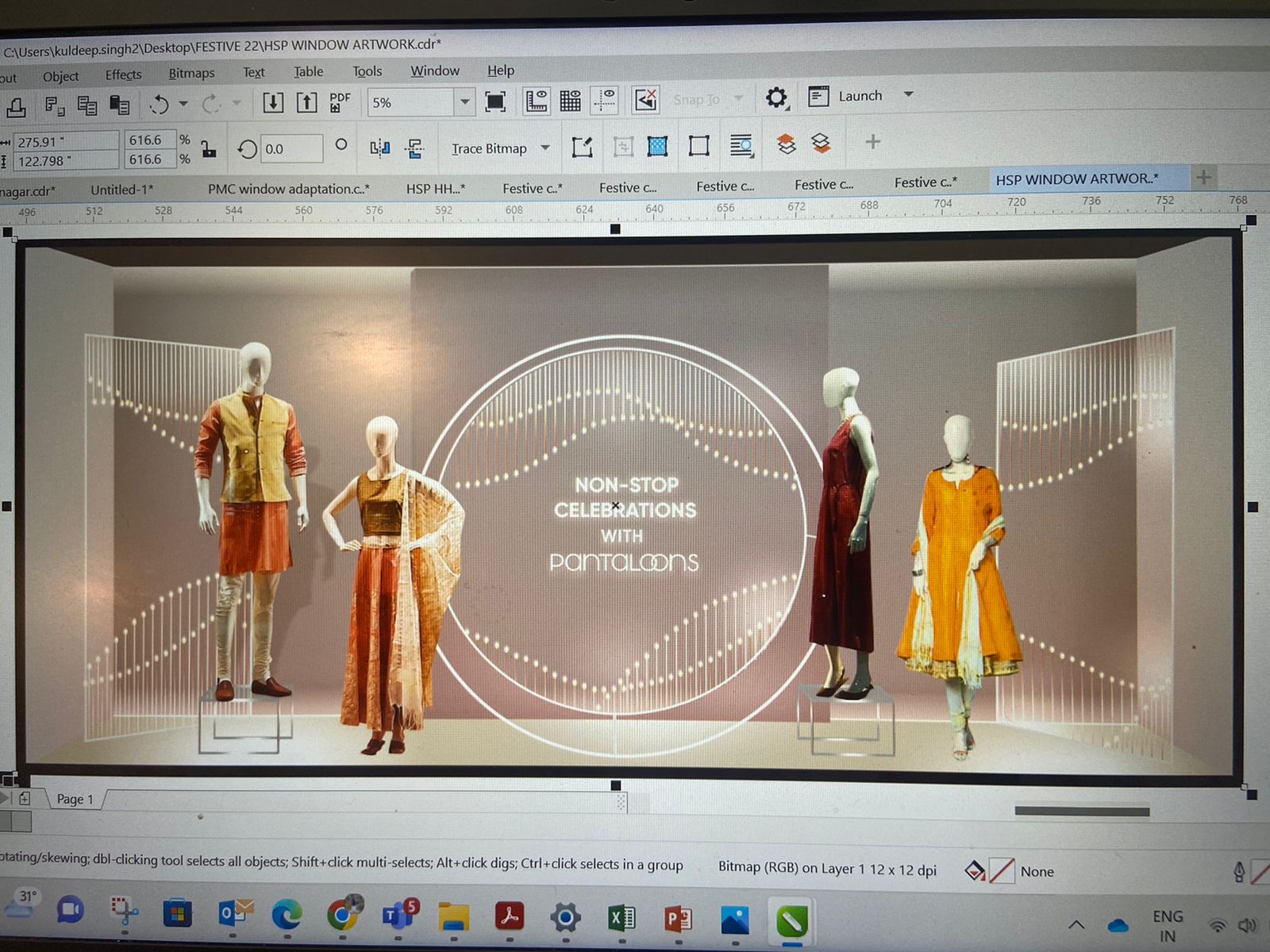Open the Table menu
This screenshot has height=952, width=1270.
(x=308, y=71)
